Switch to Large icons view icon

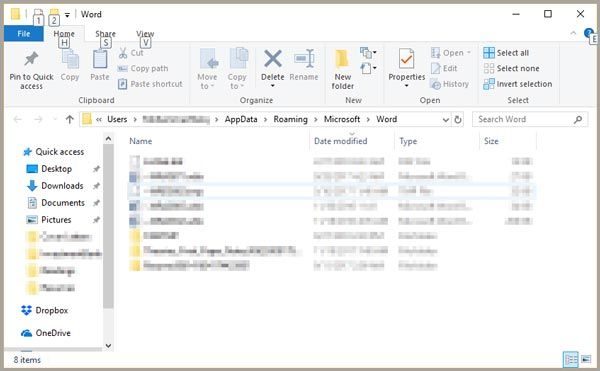pyautogui.click(x=586, y=359)
